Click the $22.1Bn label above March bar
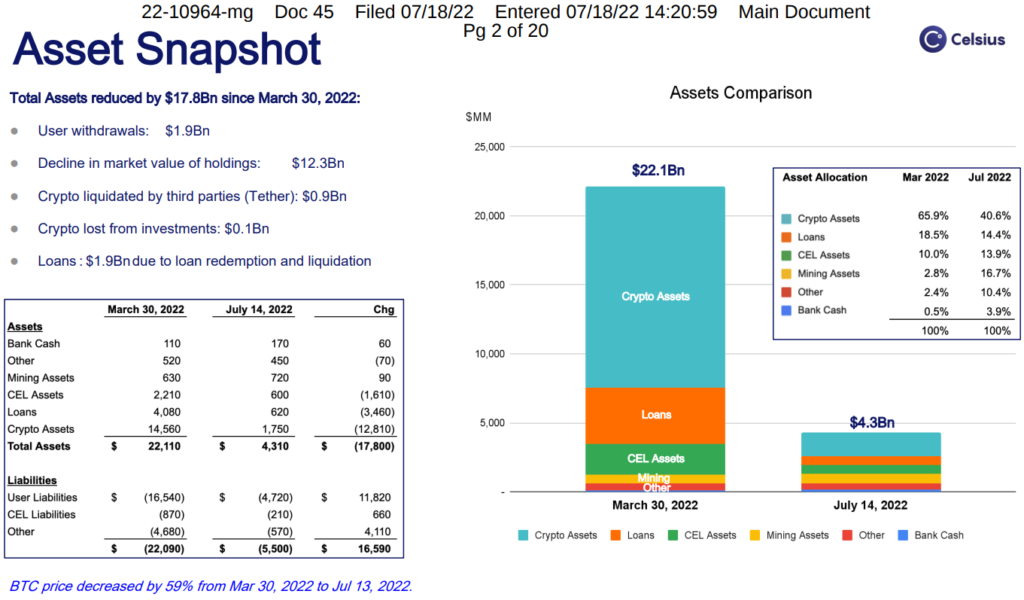This screenshot has width=1024, height=600. pyautogui.click(x=658, y=171)
